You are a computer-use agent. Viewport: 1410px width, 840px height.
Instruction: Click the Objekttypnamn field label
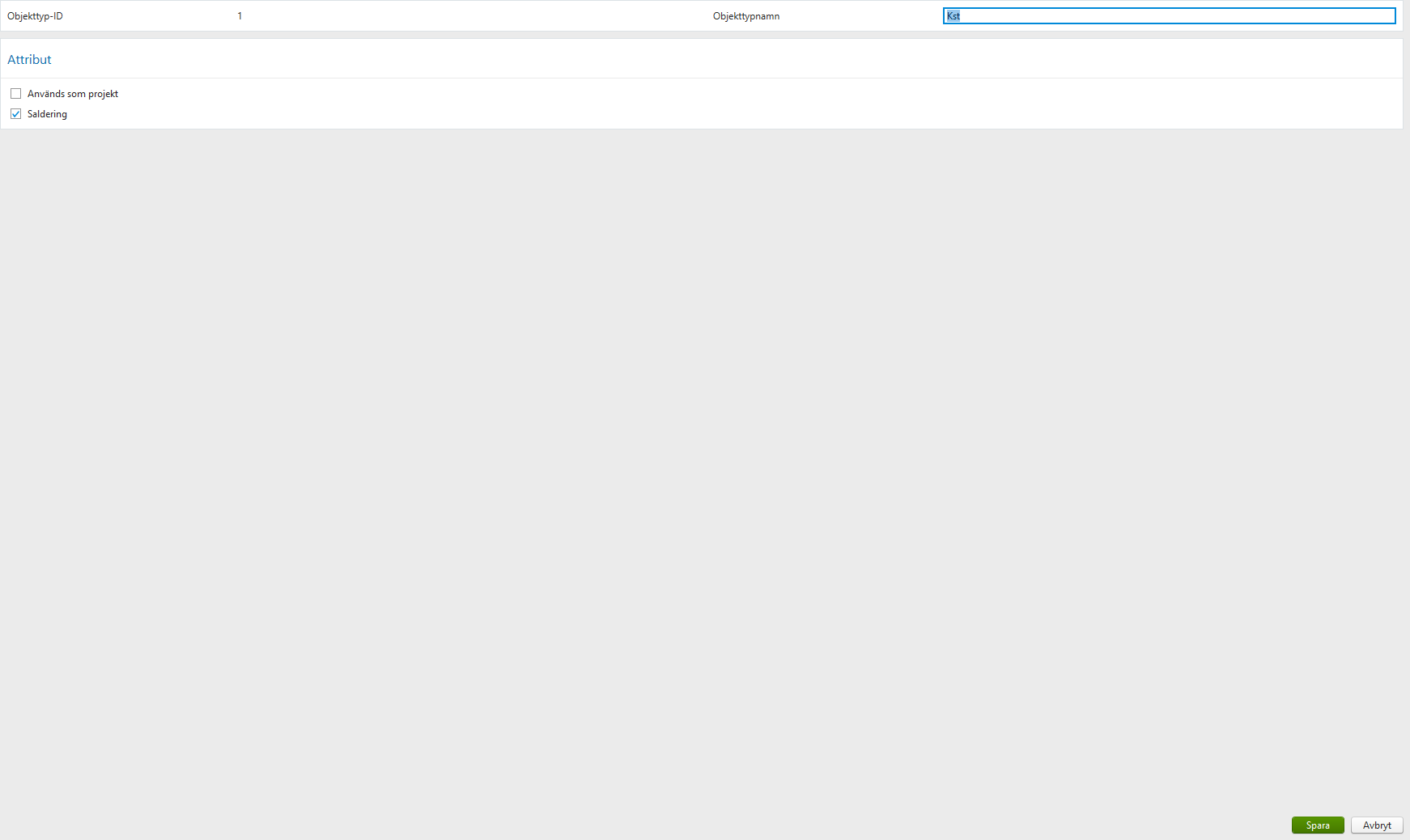[x=746, y=15]
